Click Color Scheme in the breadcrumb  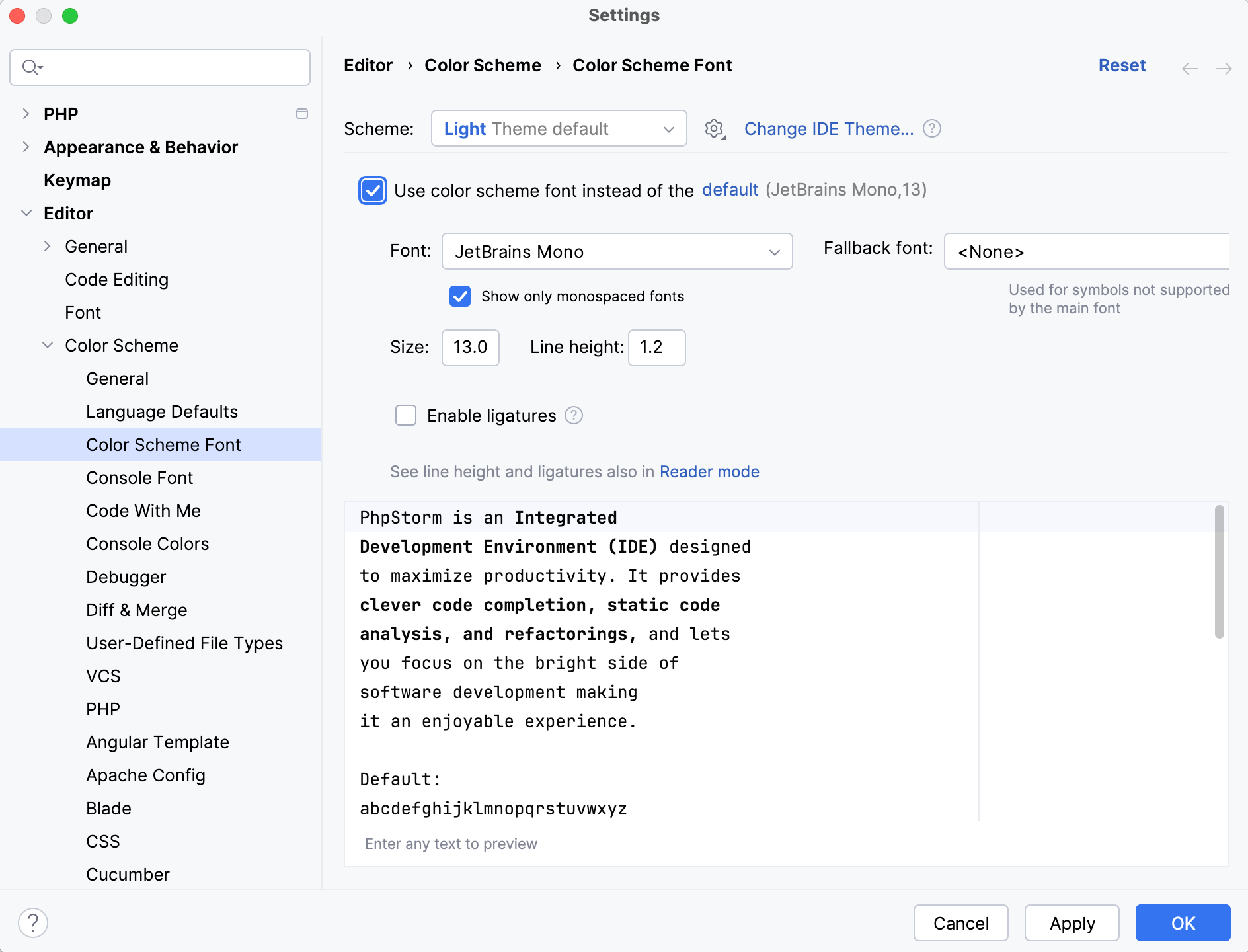point(483,65)
